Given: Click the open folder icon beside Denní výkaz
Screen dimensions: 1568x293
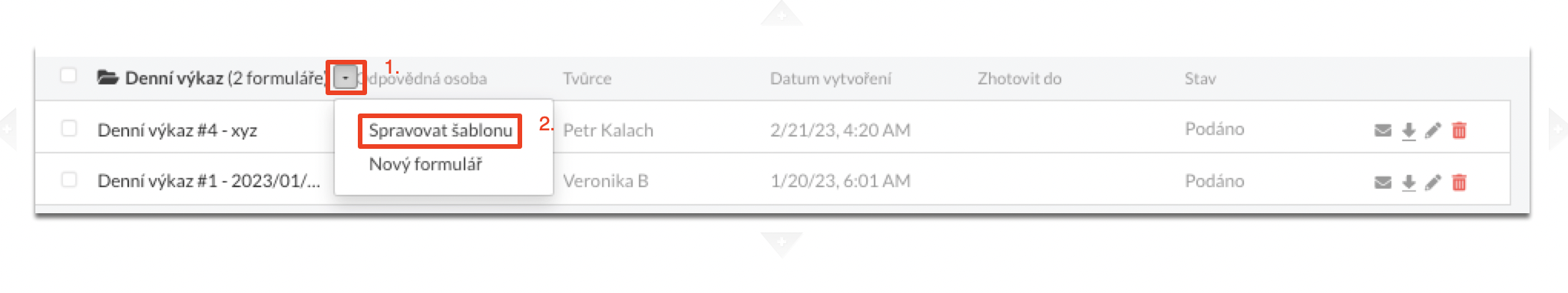Looking at the screenshot, I should [x=108, y=77].
